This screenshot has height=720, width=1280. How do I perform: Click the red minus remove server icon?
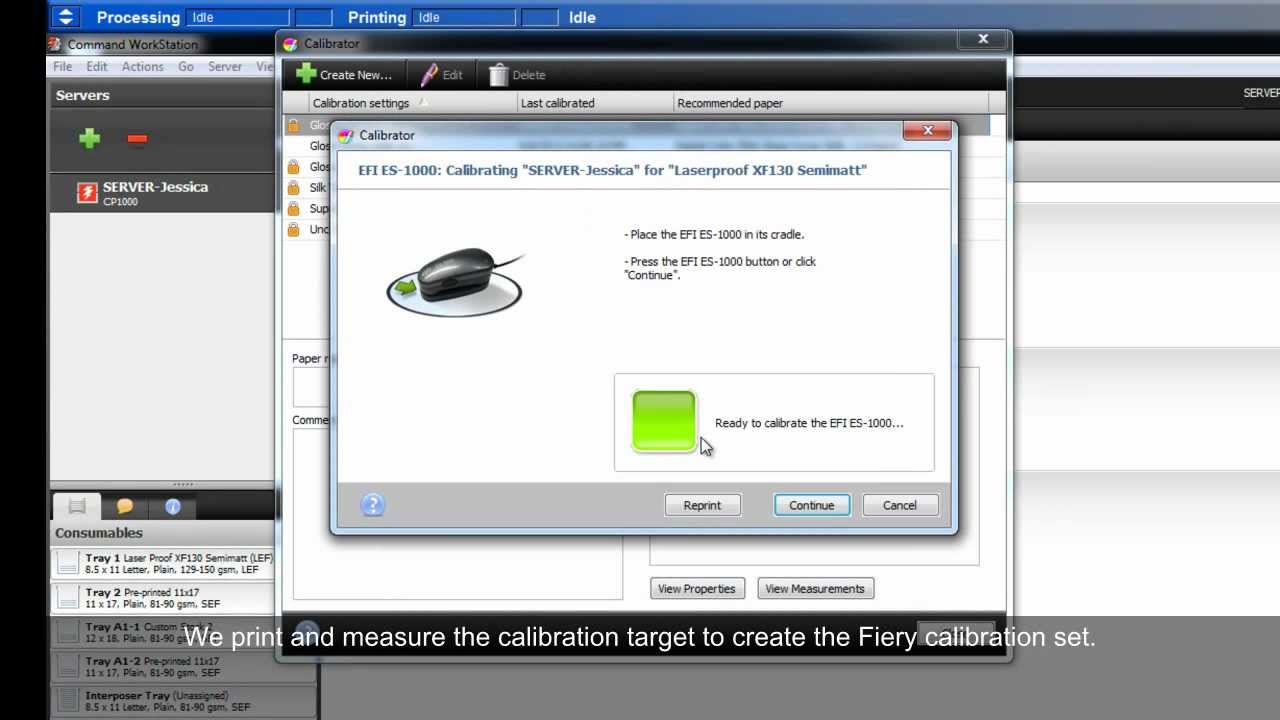[137, 139]
